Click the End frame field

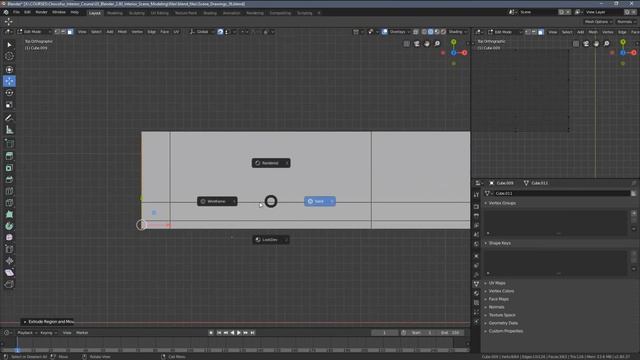tap(449, 333)
